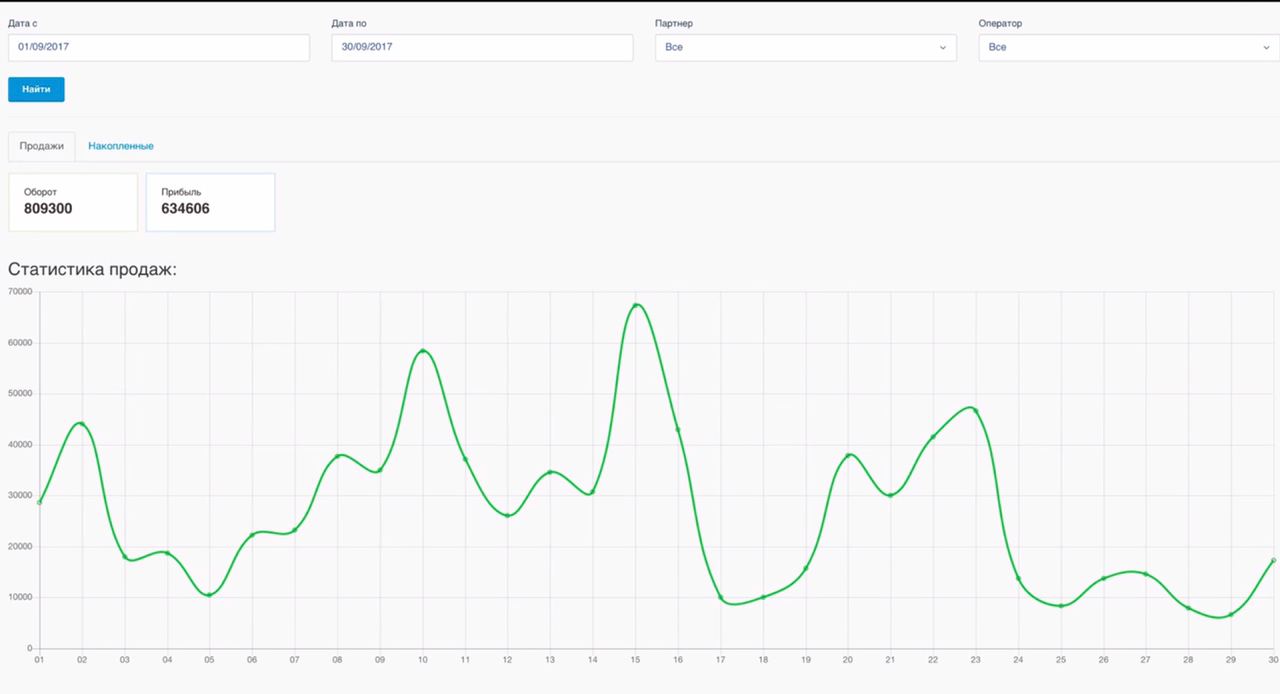
Task: Click the Оборот 809300 card
Action: pos(73,202)
